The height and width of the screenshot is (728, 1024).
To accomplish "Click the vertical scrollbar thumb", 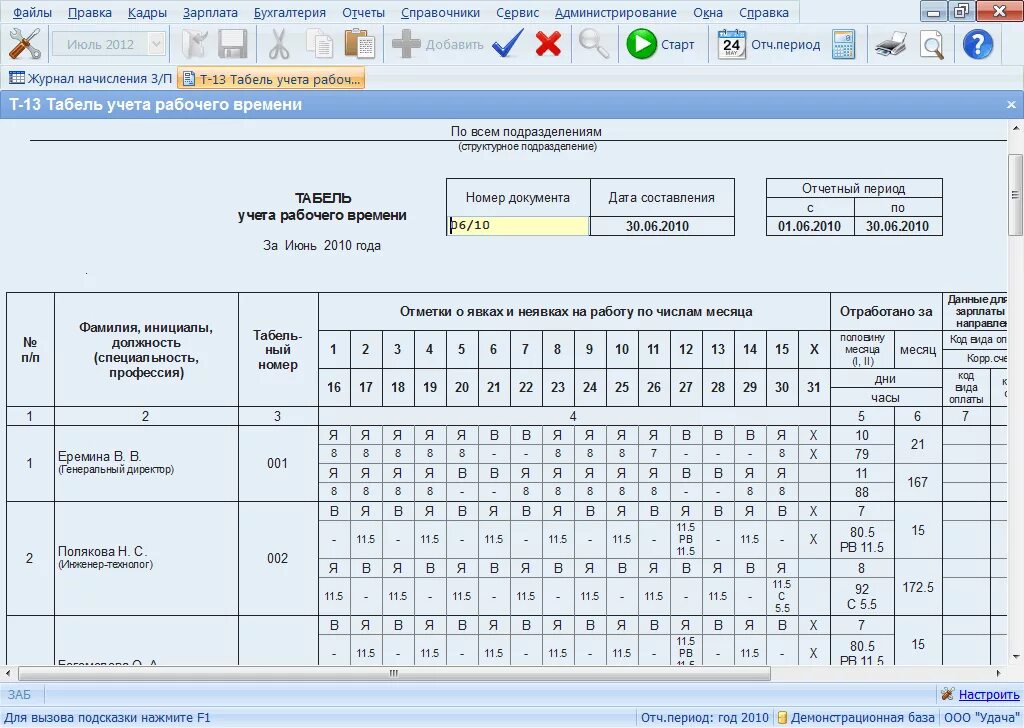I will (x=1014, y=195).
